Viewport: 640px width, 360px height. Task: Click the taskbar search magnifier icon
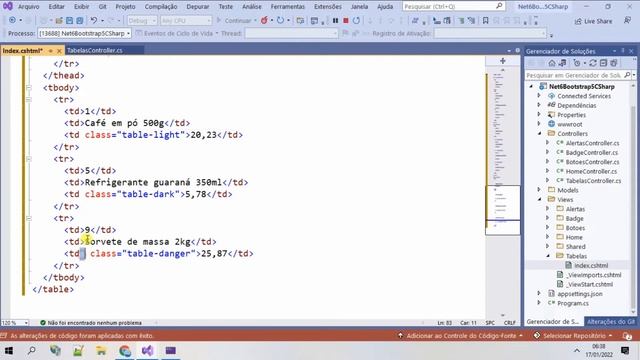coord(31,351)
